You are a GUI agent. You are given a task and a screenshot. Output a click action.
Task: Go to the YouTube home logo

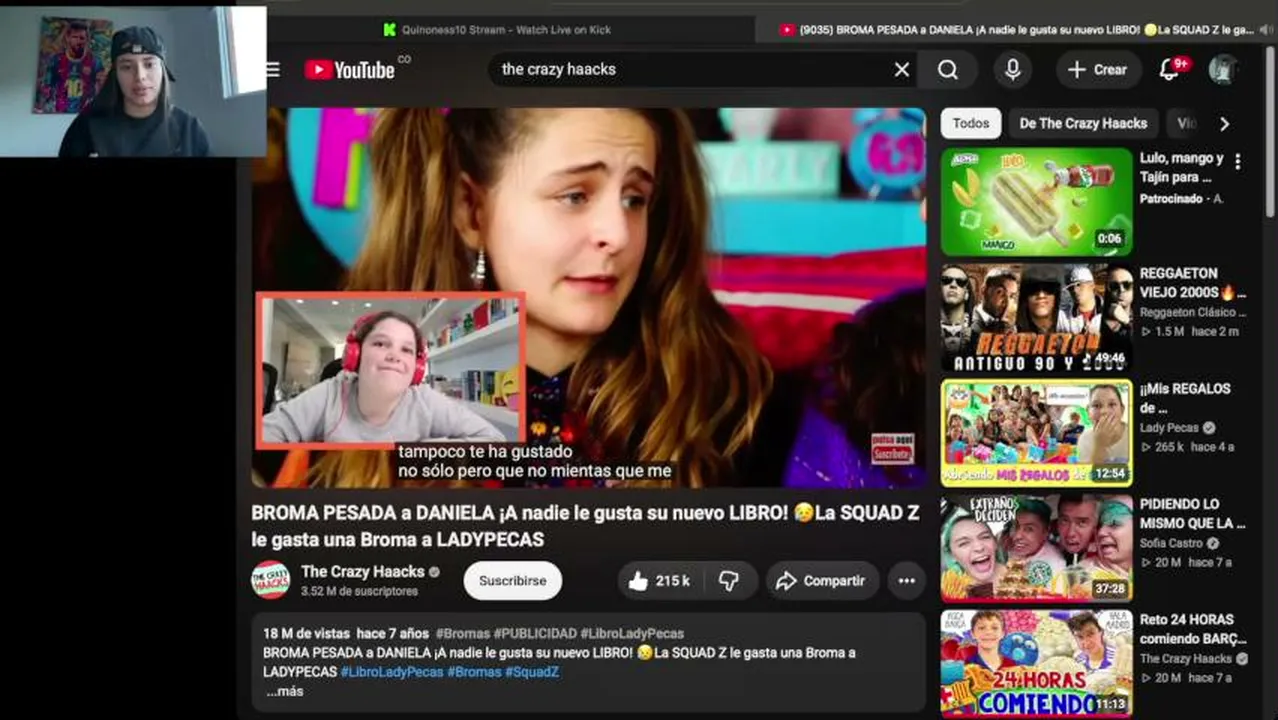pos(350,69)
